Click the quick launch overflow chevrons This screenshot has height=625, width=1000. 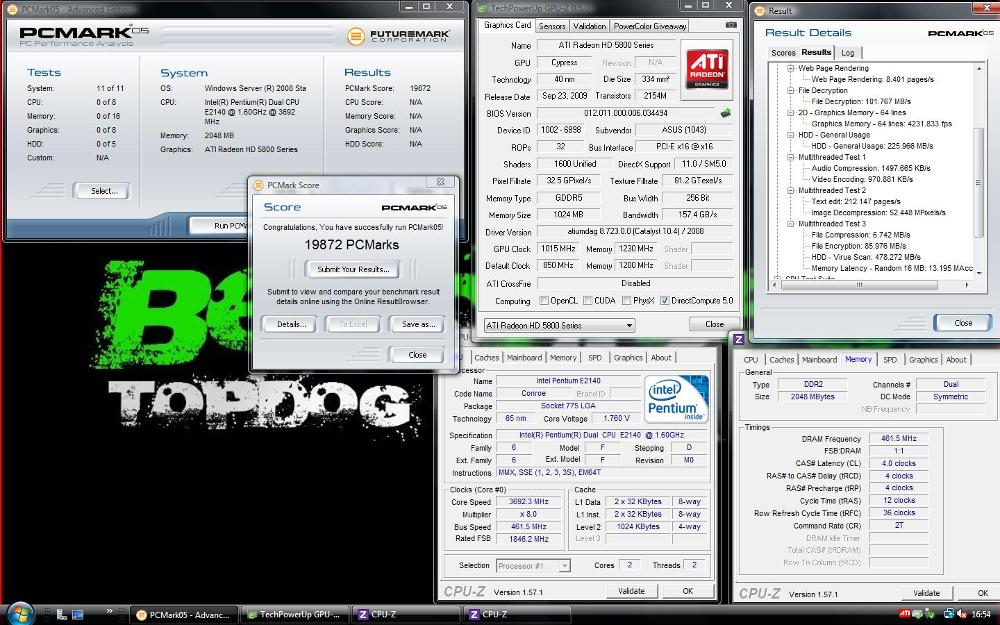point(109,611)
